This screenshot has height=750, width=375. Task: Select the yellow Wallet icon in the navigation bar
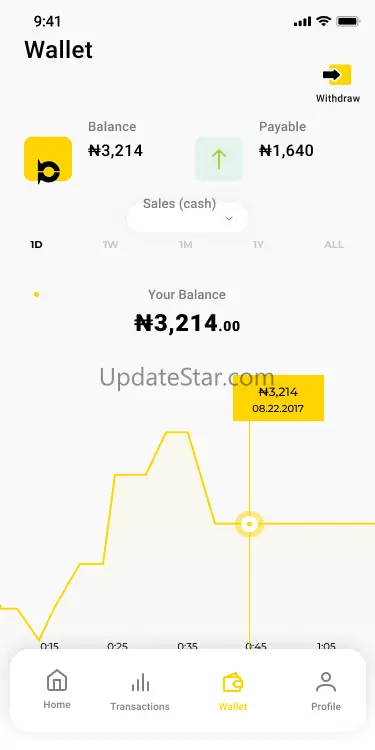click(233, 682)
